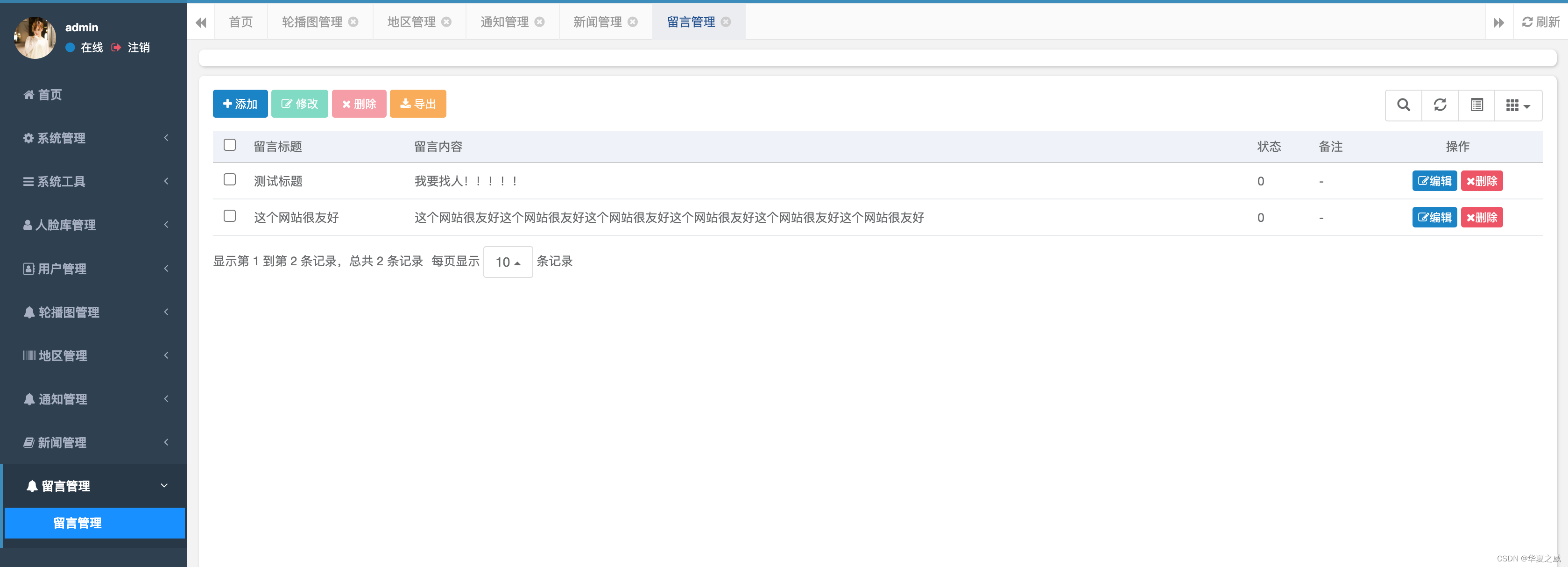Close the 通知管理 tab
Image resolution: width=1568 pixels, height=567 pixels.
tap(539, 22)
